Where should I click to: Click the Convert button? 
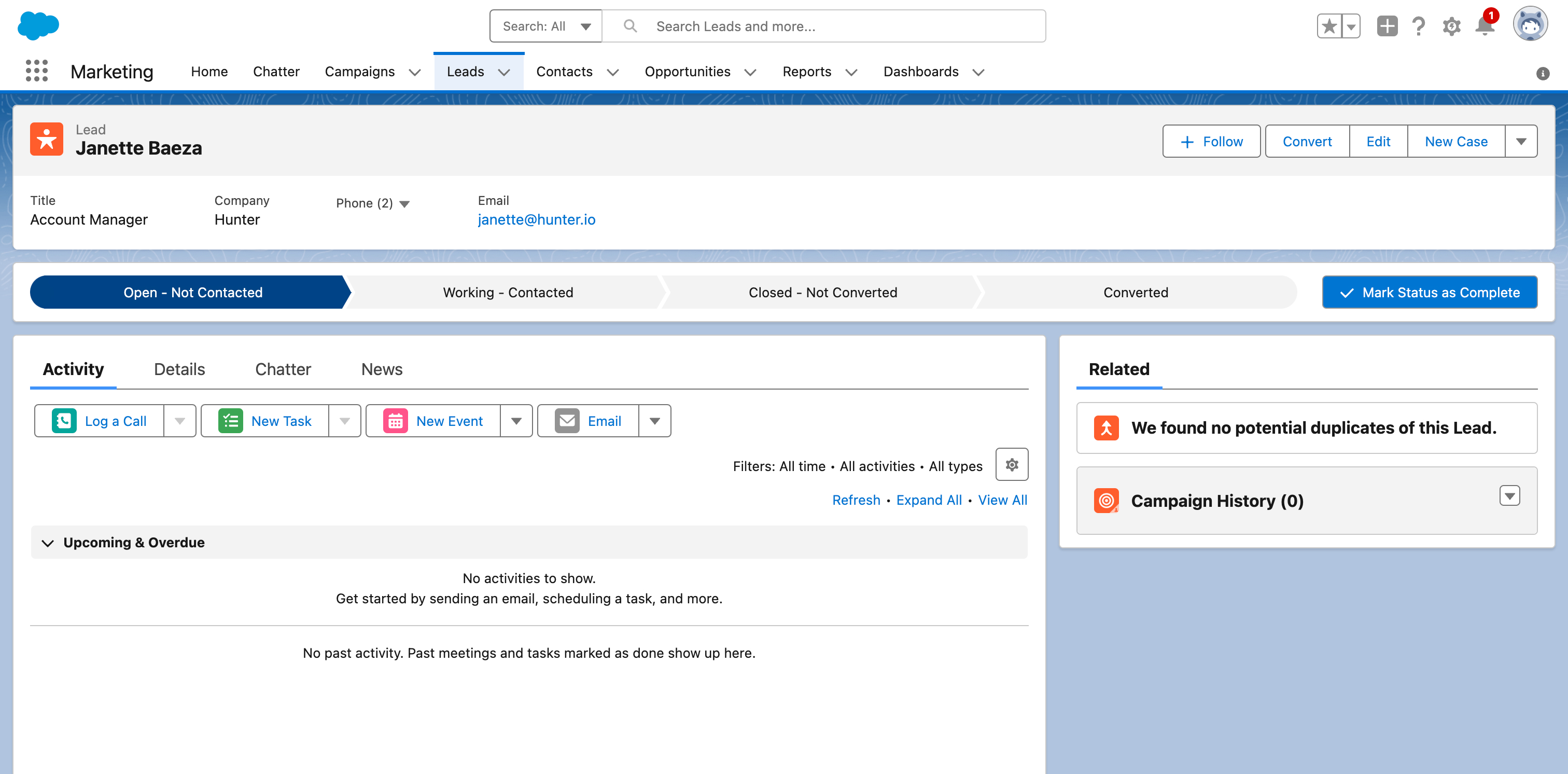[x=1307, y=141]
